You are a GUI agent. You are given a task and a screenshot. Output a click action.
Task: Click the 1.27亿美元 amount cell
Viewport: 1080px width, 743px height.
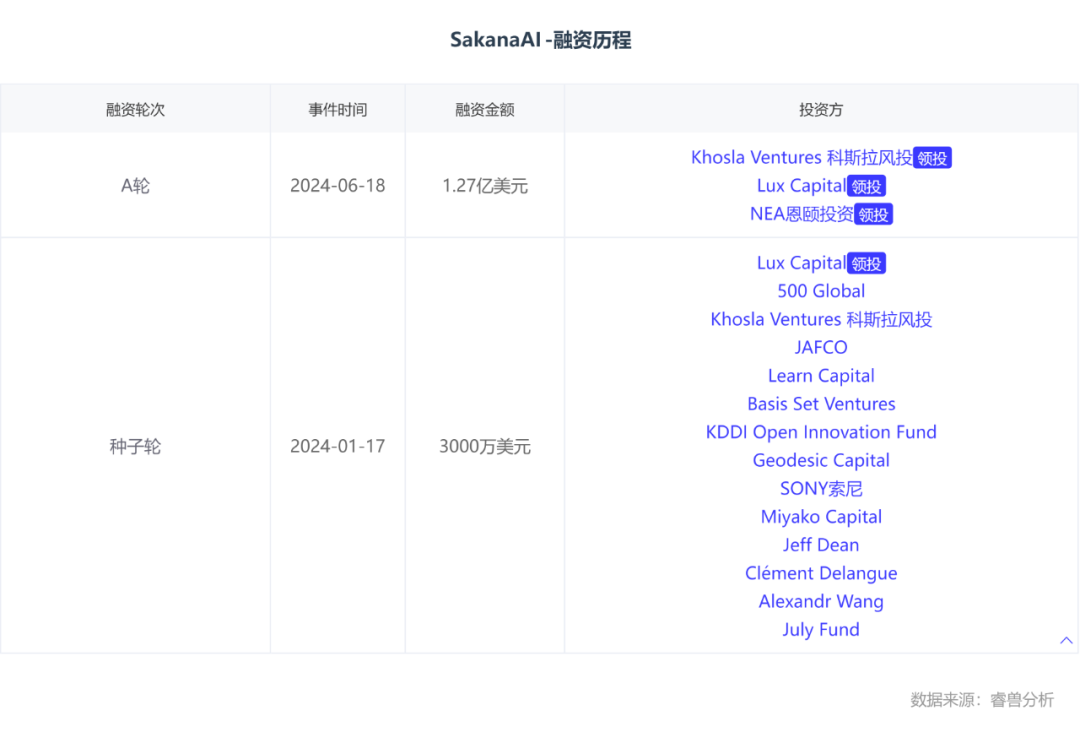(x=485, y=186)
